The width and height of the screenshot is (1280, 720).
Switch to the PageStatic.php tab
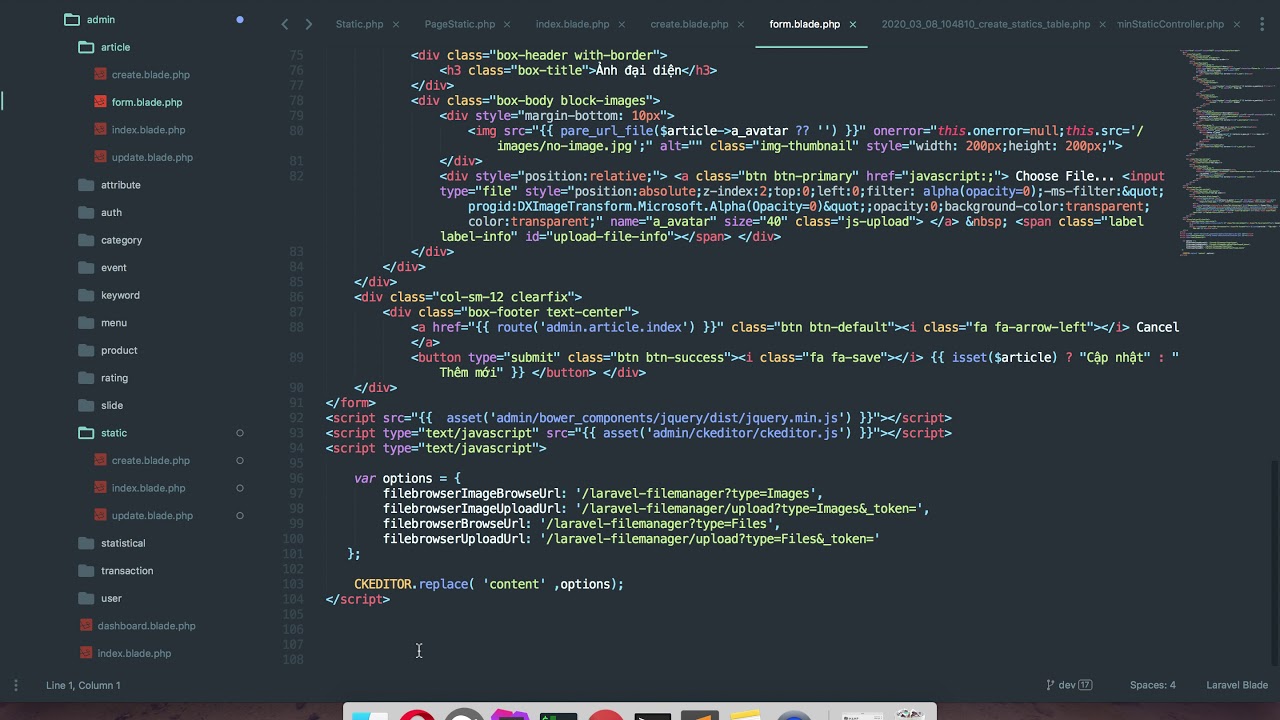(460, 24)
